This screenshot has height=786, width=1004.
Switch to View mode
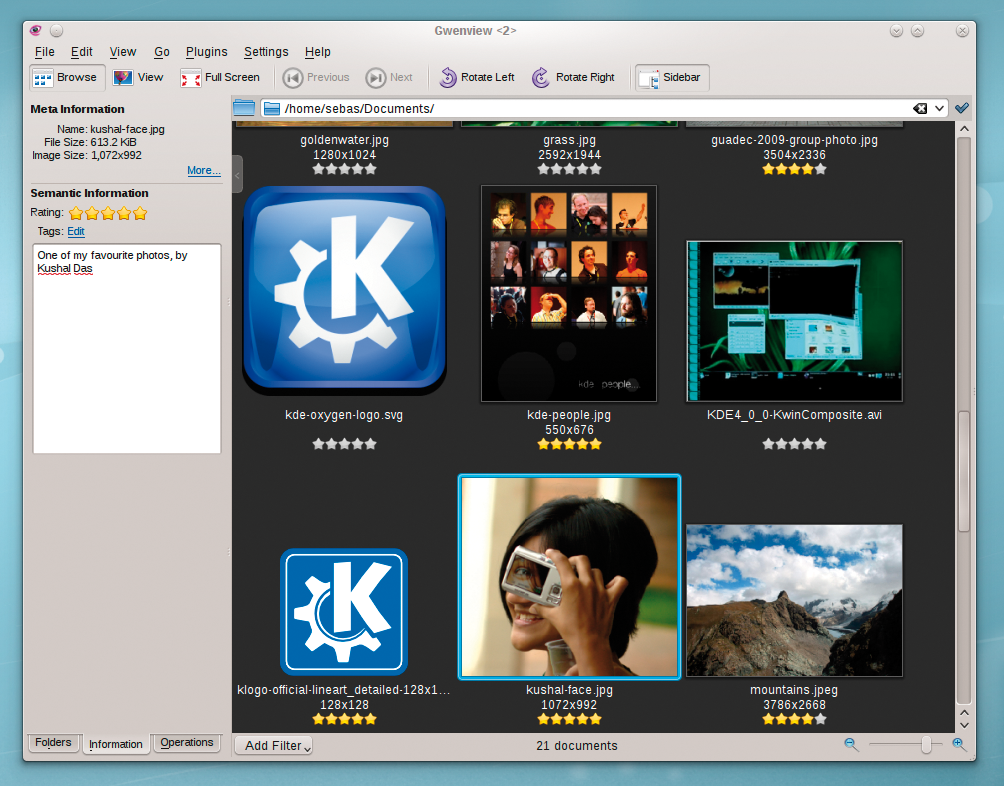138,77
